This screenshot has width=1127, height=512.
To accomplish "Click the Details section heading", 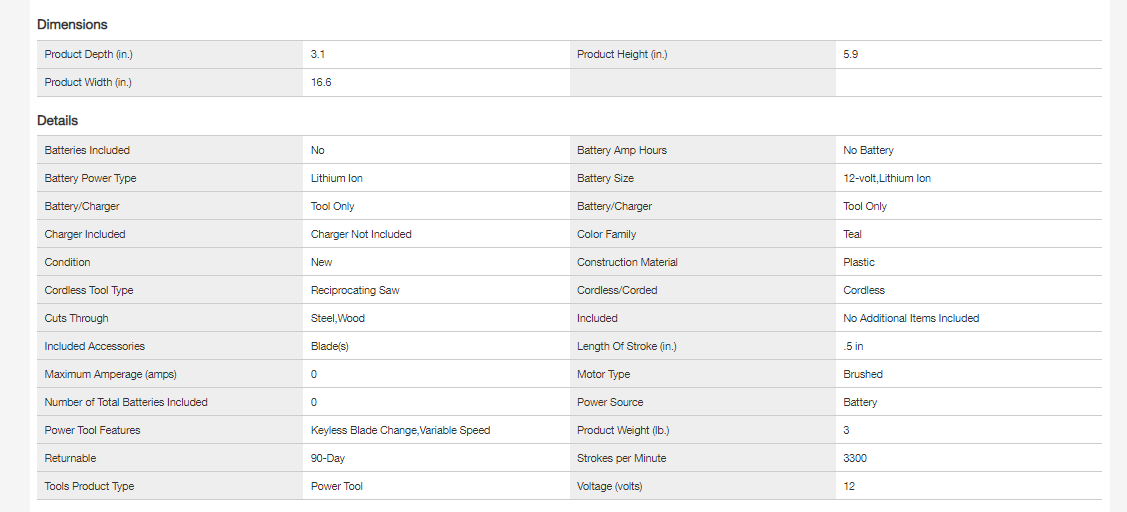I will [57, 120].
